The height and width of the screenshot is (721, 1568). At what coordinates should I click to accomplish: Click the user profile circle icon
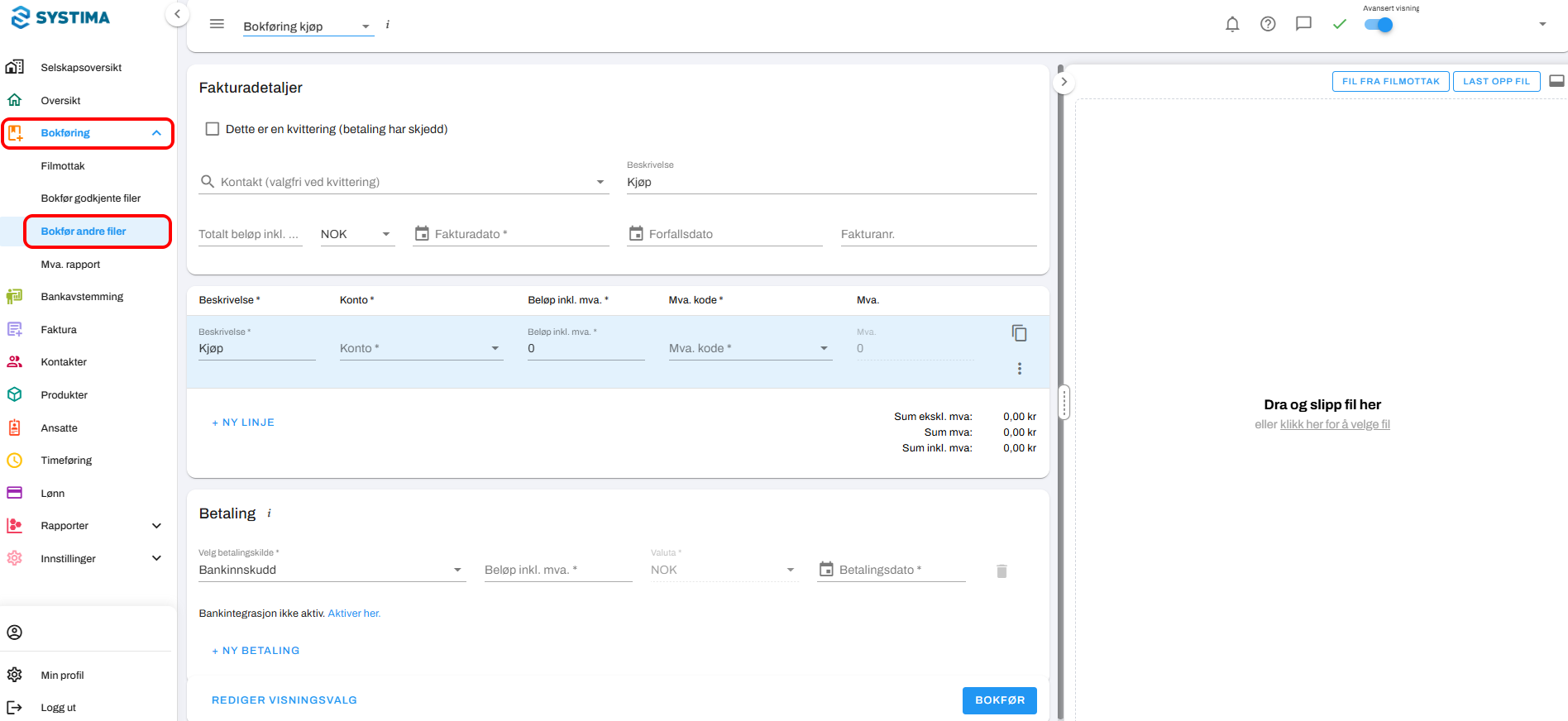point(14,633)
